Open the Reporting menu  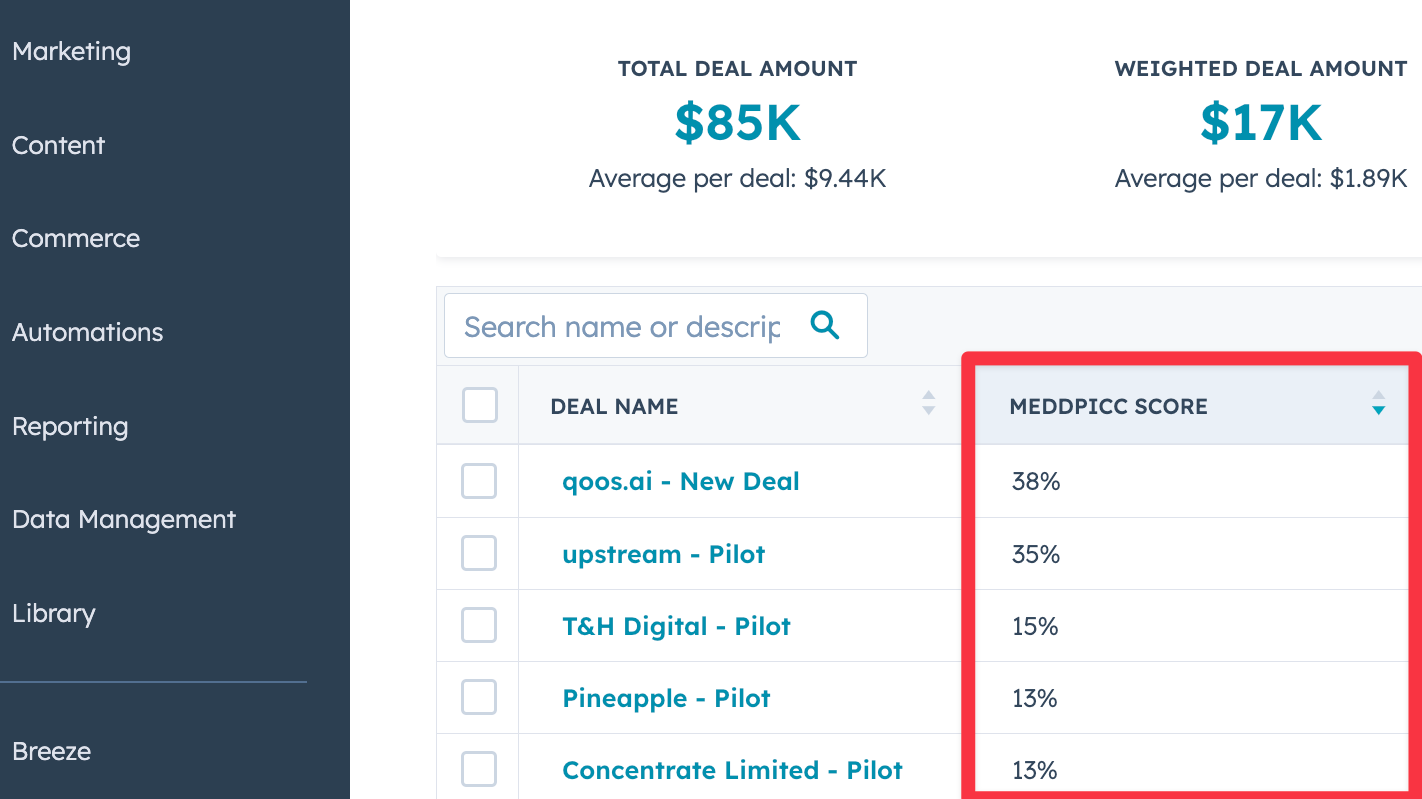70,426
